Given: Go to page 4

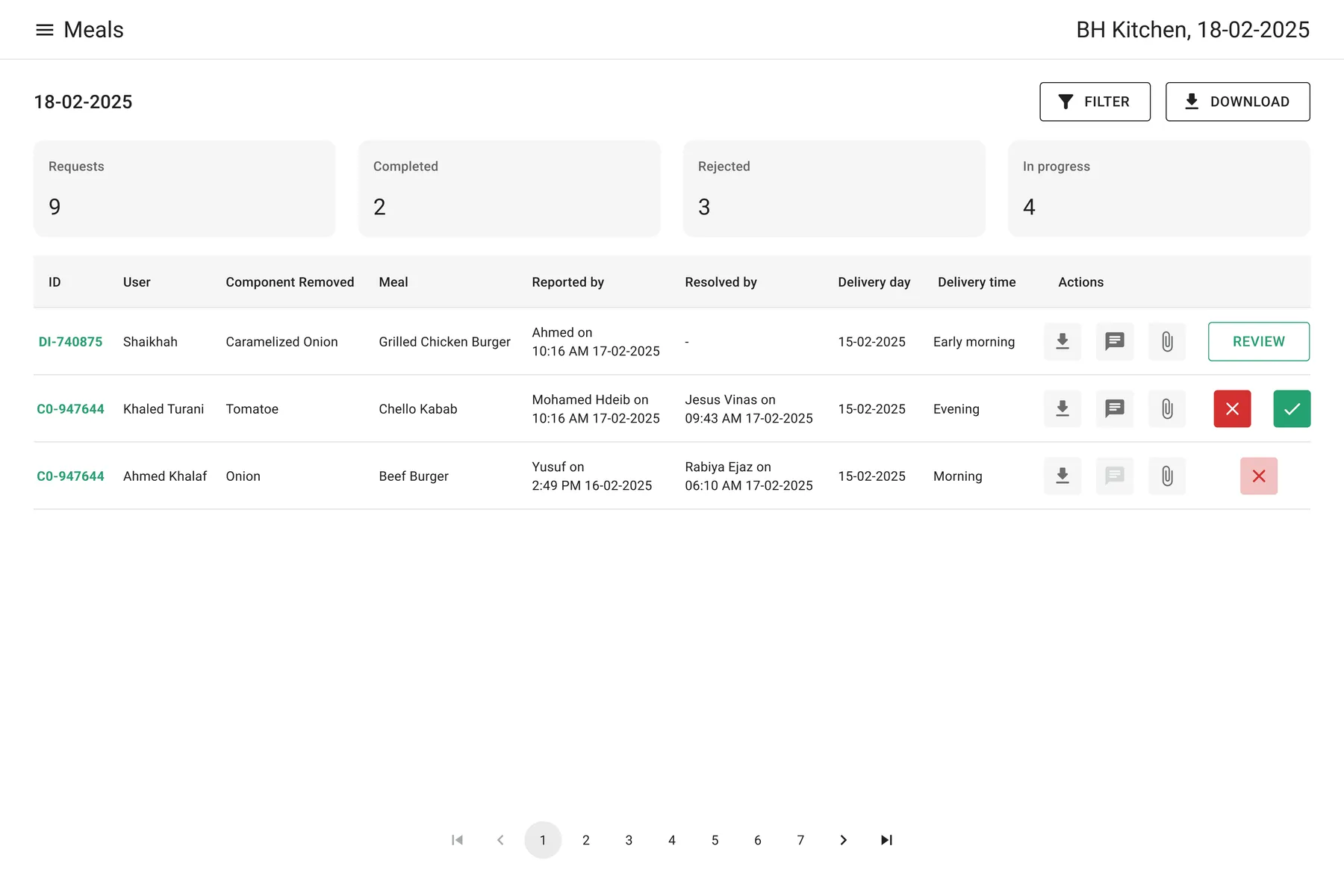Looking at the screenshot, I should [672, 840].
